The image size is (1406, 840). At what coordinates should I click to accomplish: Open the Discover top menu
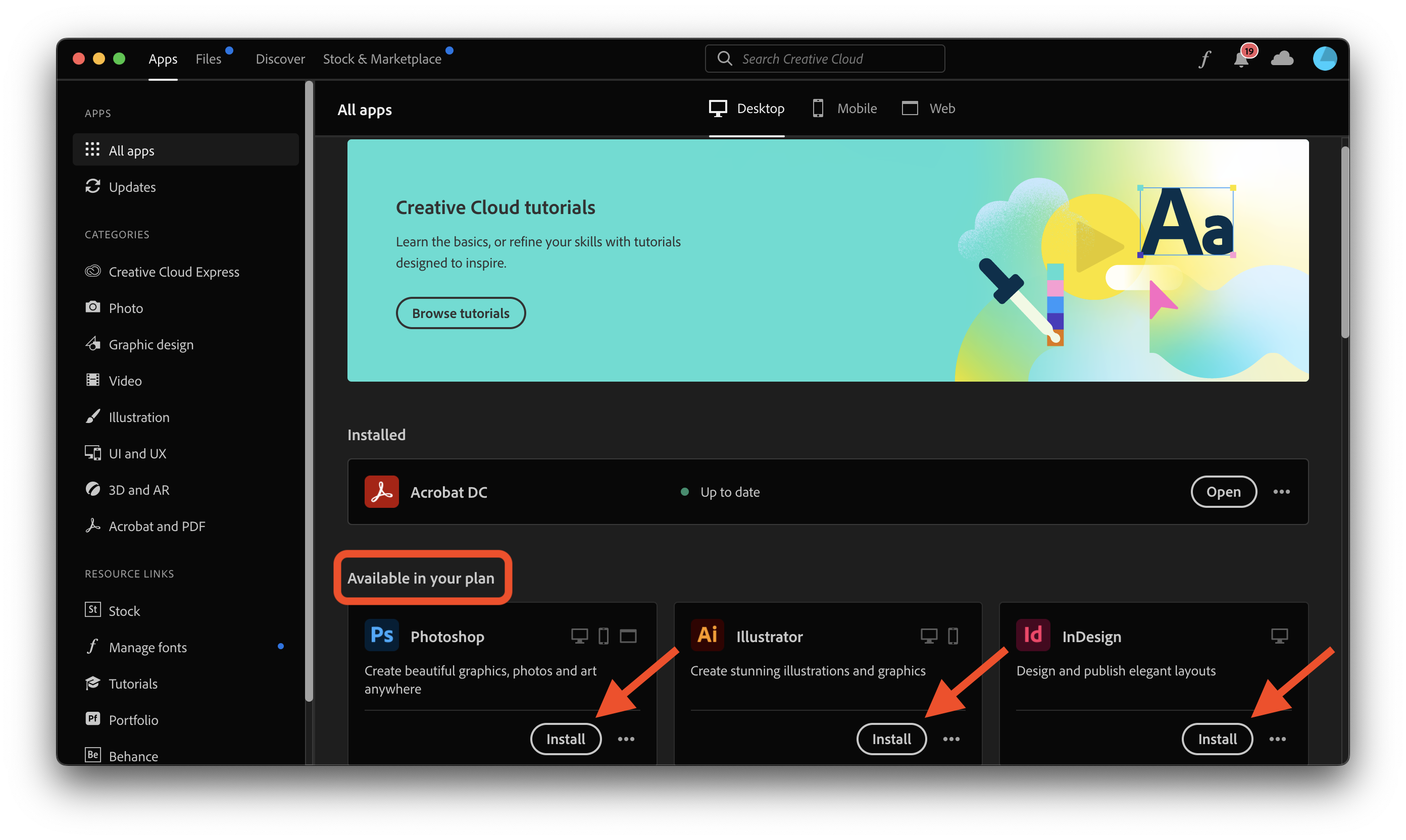(x=280, y=59)
